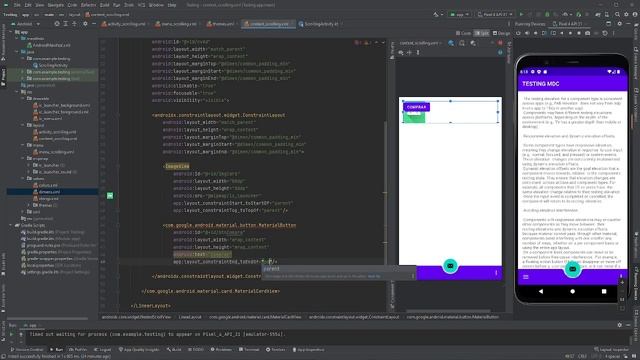Image resolution: width=640 pixels, height=360 pixels.
Task: Collapse the Gradle Scripts node
Action: click(11, 225)
